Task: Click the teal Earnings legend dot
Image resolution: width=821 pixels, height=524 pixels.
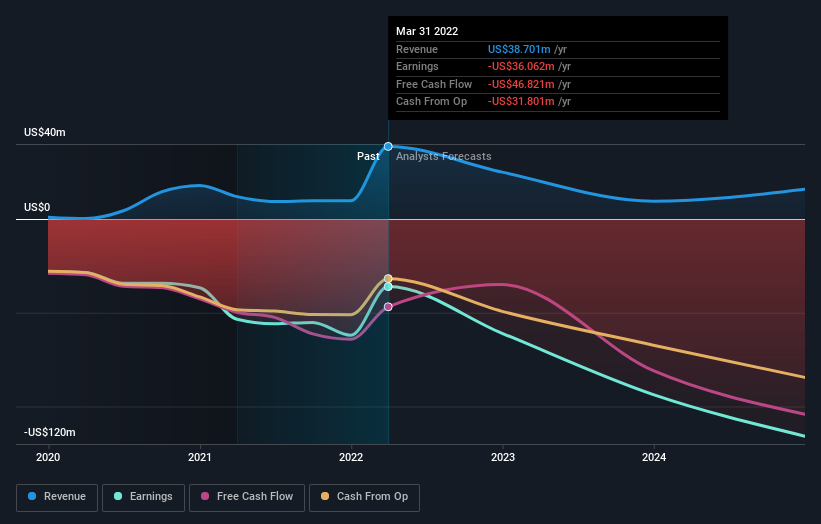Action: pyautogui.click(x=118, y=496)
